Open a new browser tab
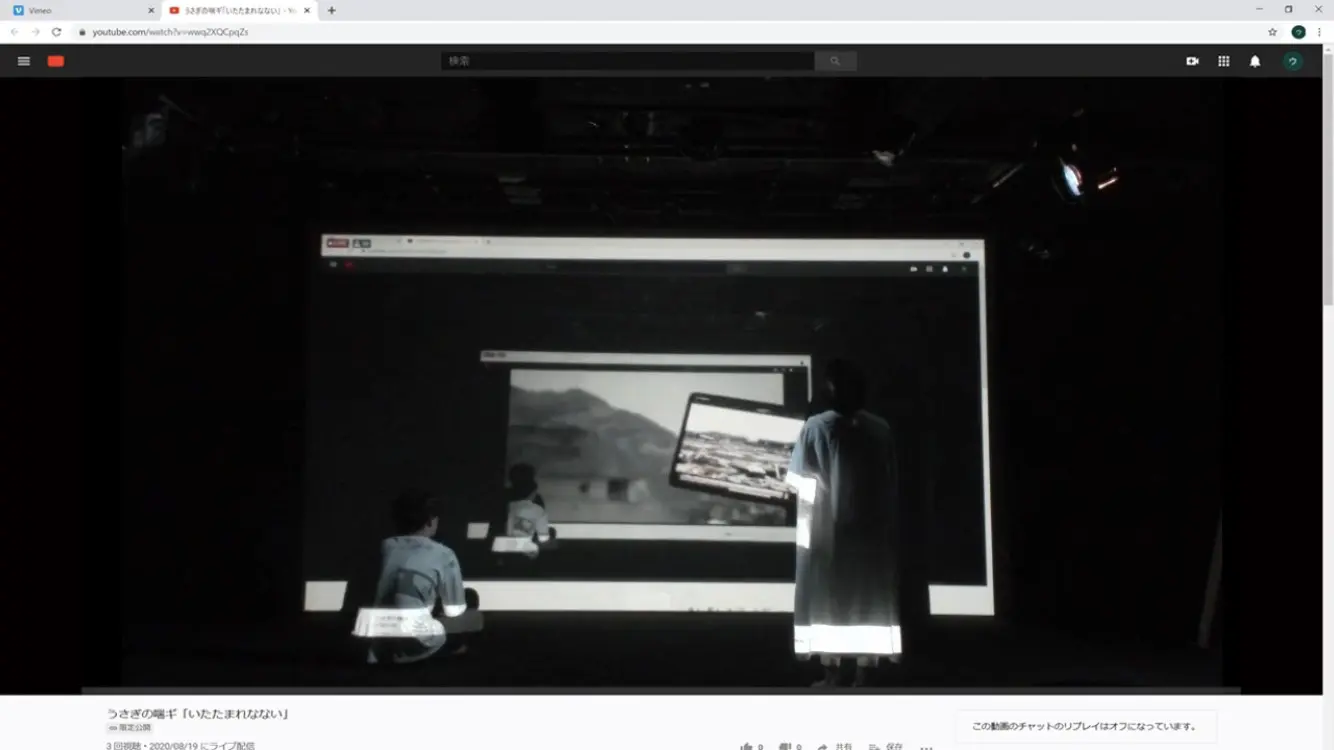The width and height of the screenshot is (1334, 750). [332, 10]
